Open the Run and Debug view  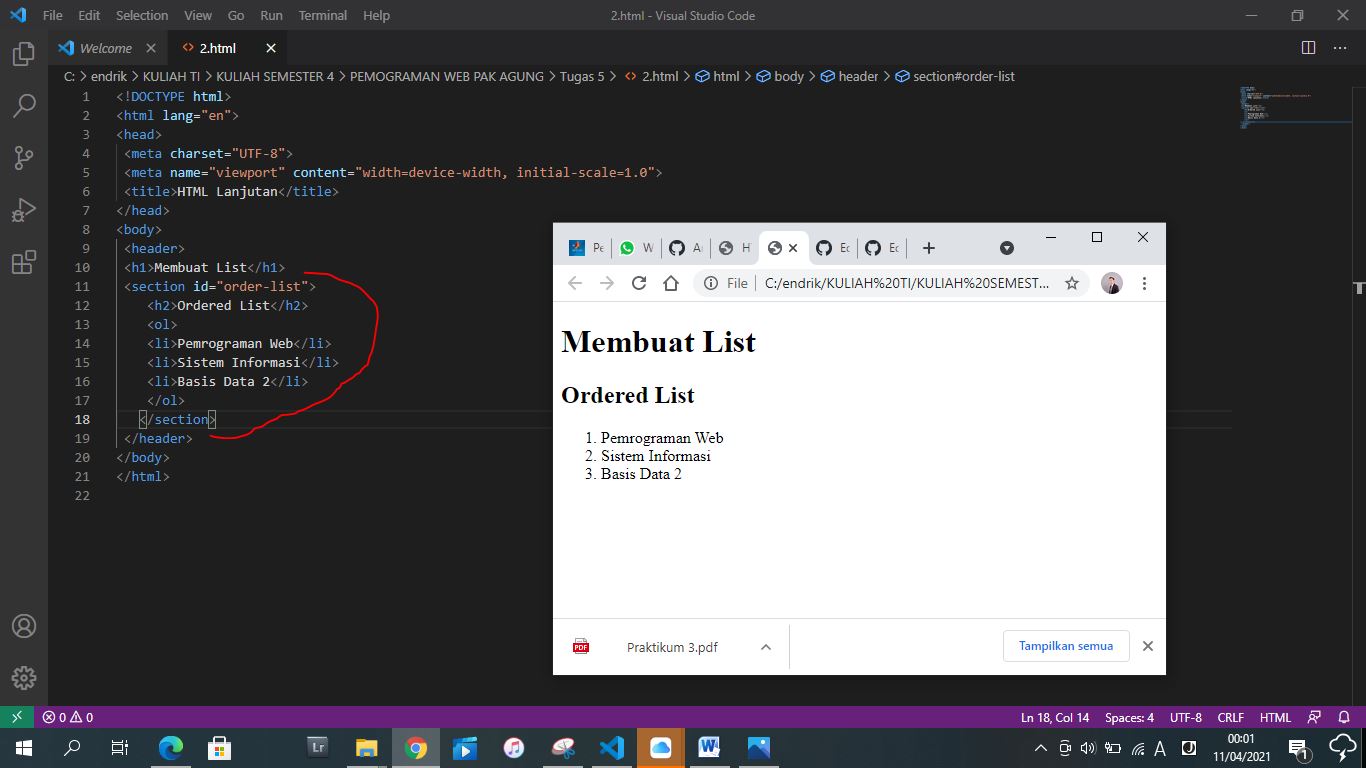[24, 210]
